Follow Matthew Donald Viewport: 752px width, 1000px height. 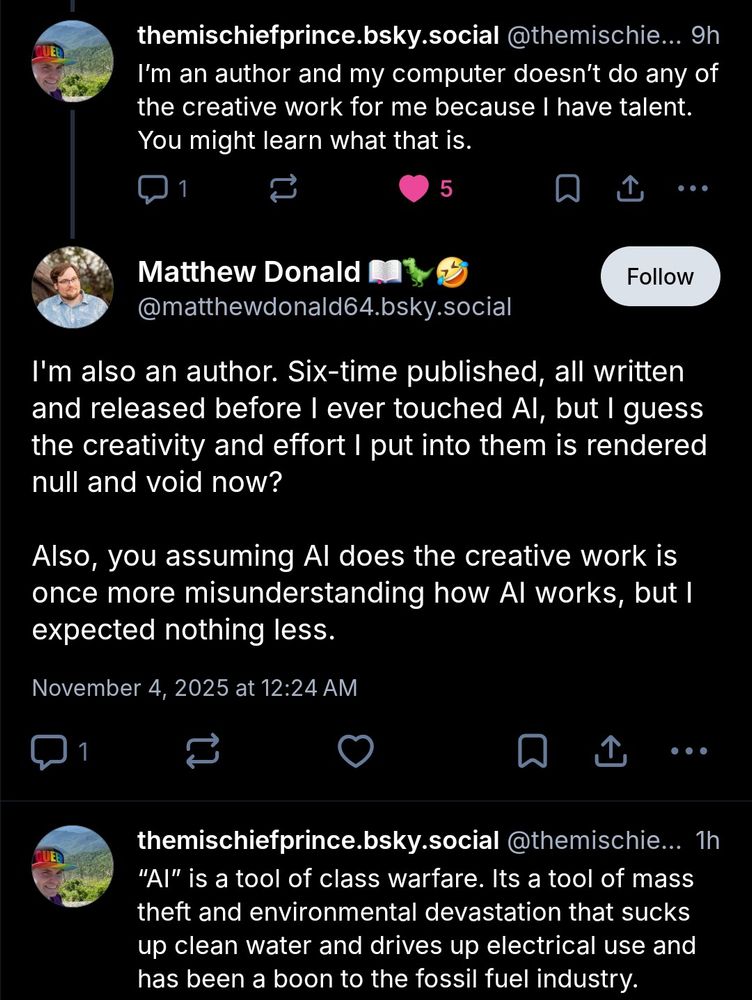(x=659, y=276)
